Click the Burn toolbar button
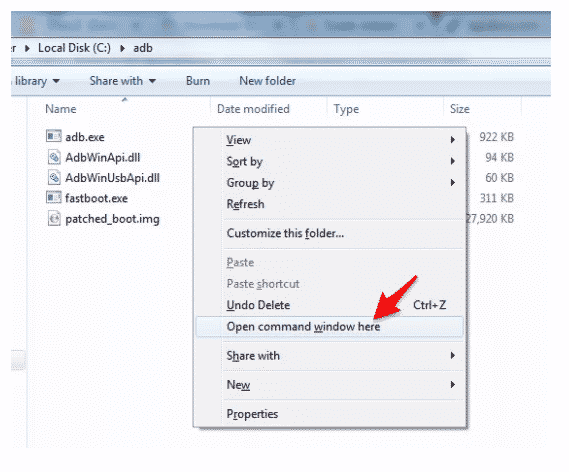 [198, 81]
